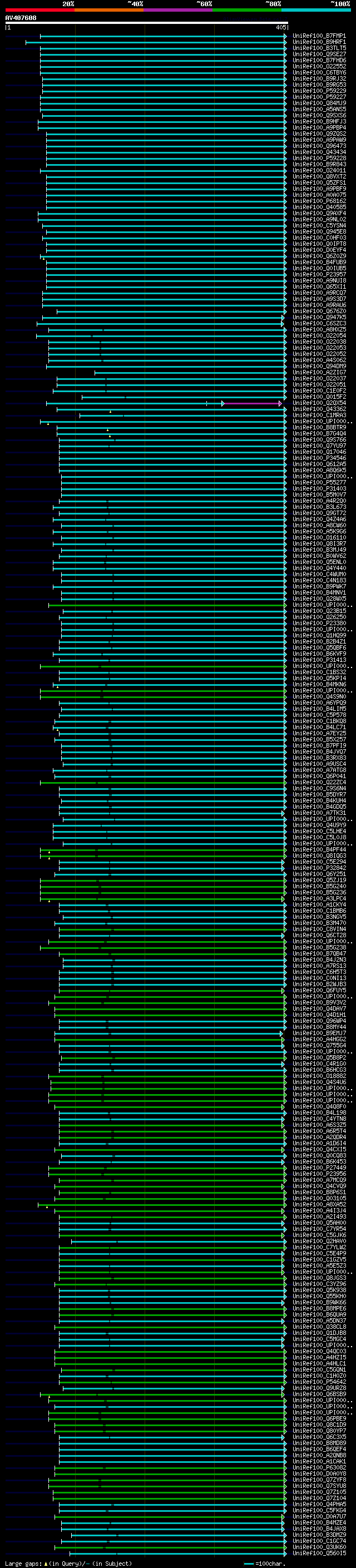Select hit label UniRef100_P23956
The image size is (356, 1568).
pos(319,1174)
